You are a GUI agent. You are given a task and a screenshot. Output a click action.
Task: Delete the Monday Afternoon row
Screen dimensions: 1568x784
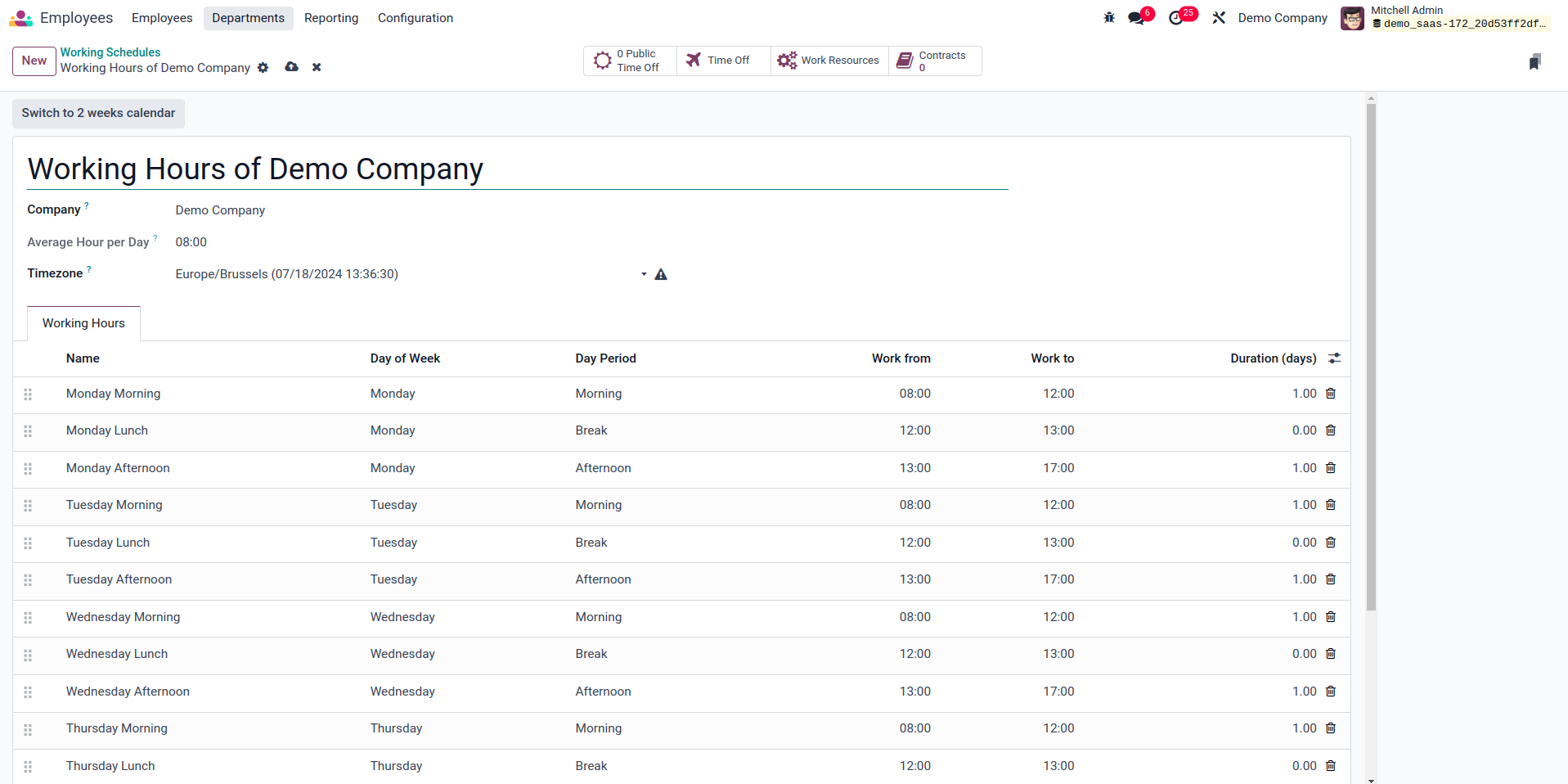[x=1331, y=468]
